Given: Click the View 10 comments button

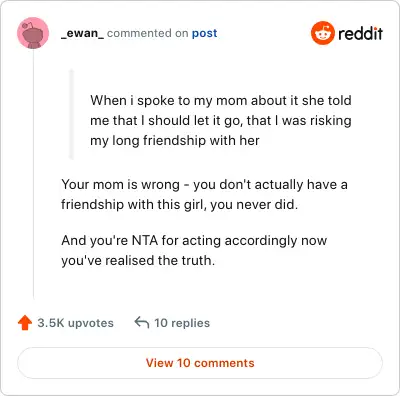Looking at the screenshot, I should coord(200,363).
